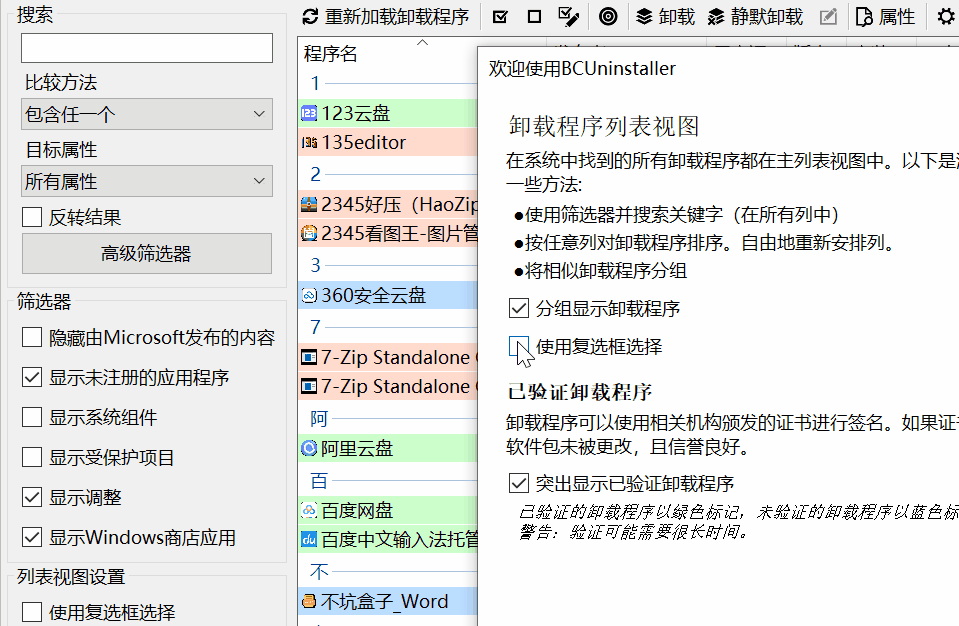The image size is (959, 626).
Task: Click the 阿里云盘 app icon
Action: coord(309,449)
